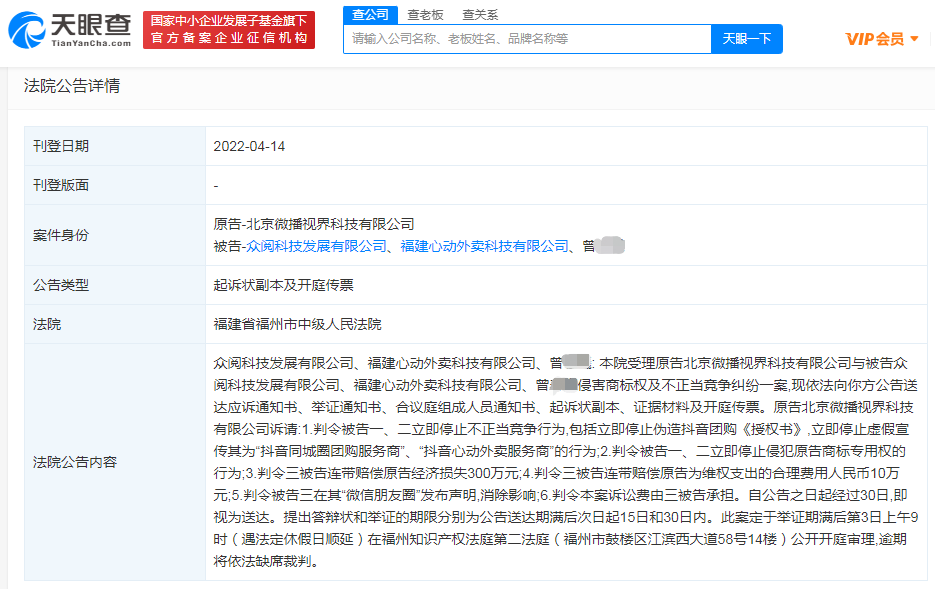Click the 刊登版面 label cell

click(115, 185)
